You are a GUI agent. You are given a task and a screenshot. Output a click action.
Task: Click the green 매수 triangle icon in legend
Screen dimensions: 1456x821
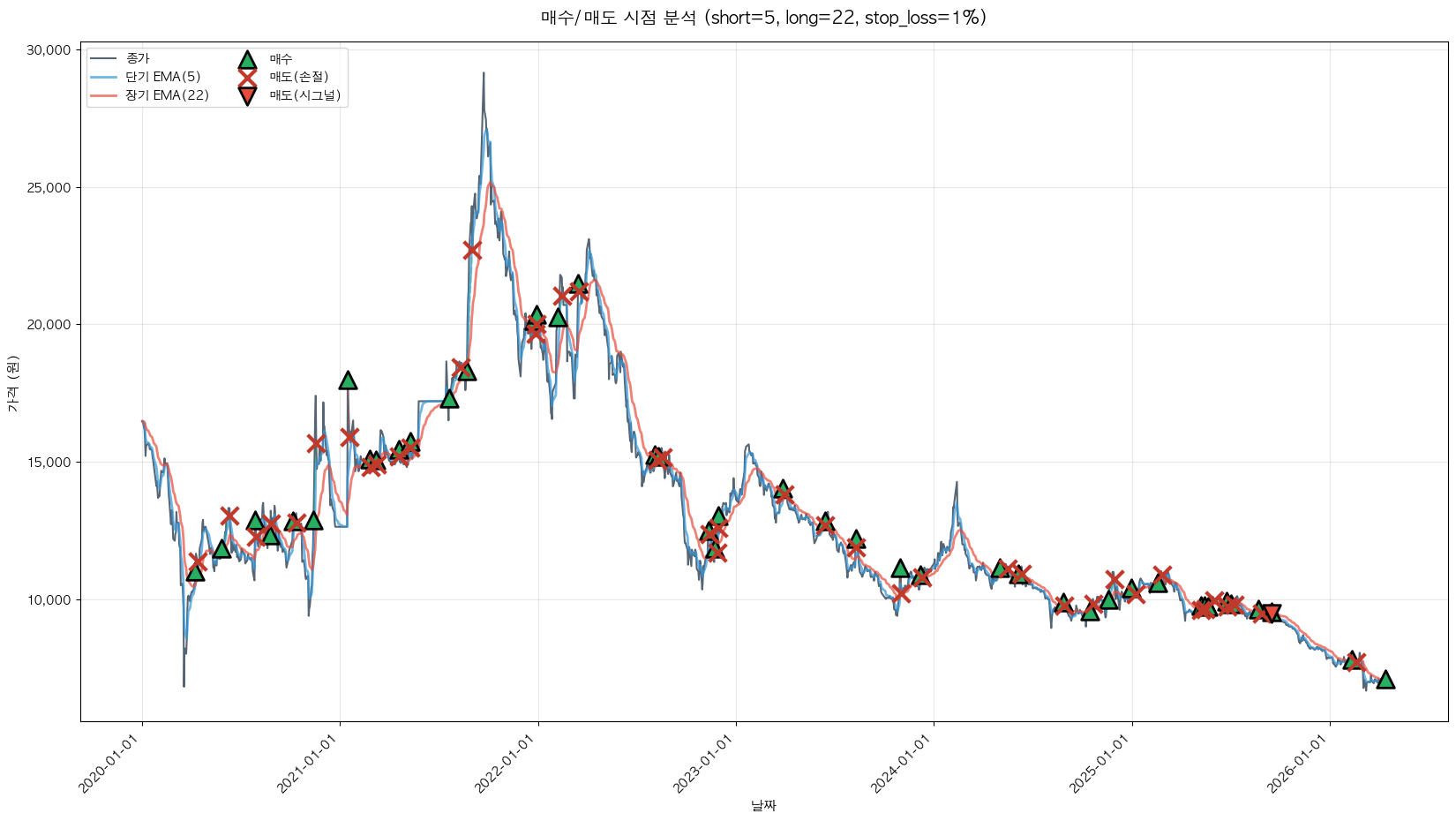pos(247,59)
